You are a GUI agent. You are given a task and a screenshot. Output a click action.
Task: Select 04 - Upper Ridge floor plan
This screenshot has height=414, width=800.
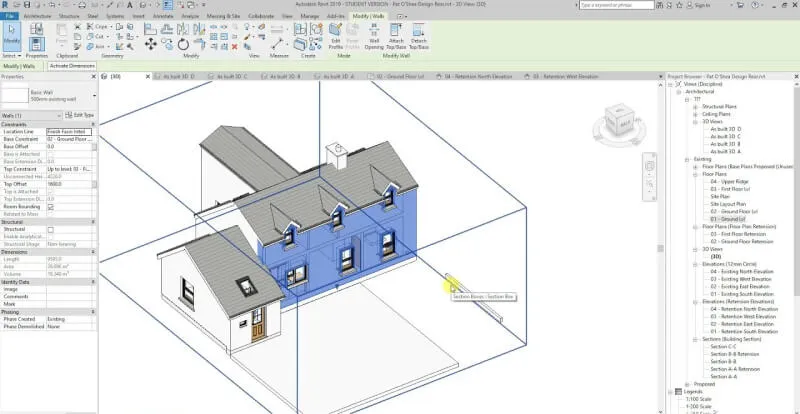[730, 182]
